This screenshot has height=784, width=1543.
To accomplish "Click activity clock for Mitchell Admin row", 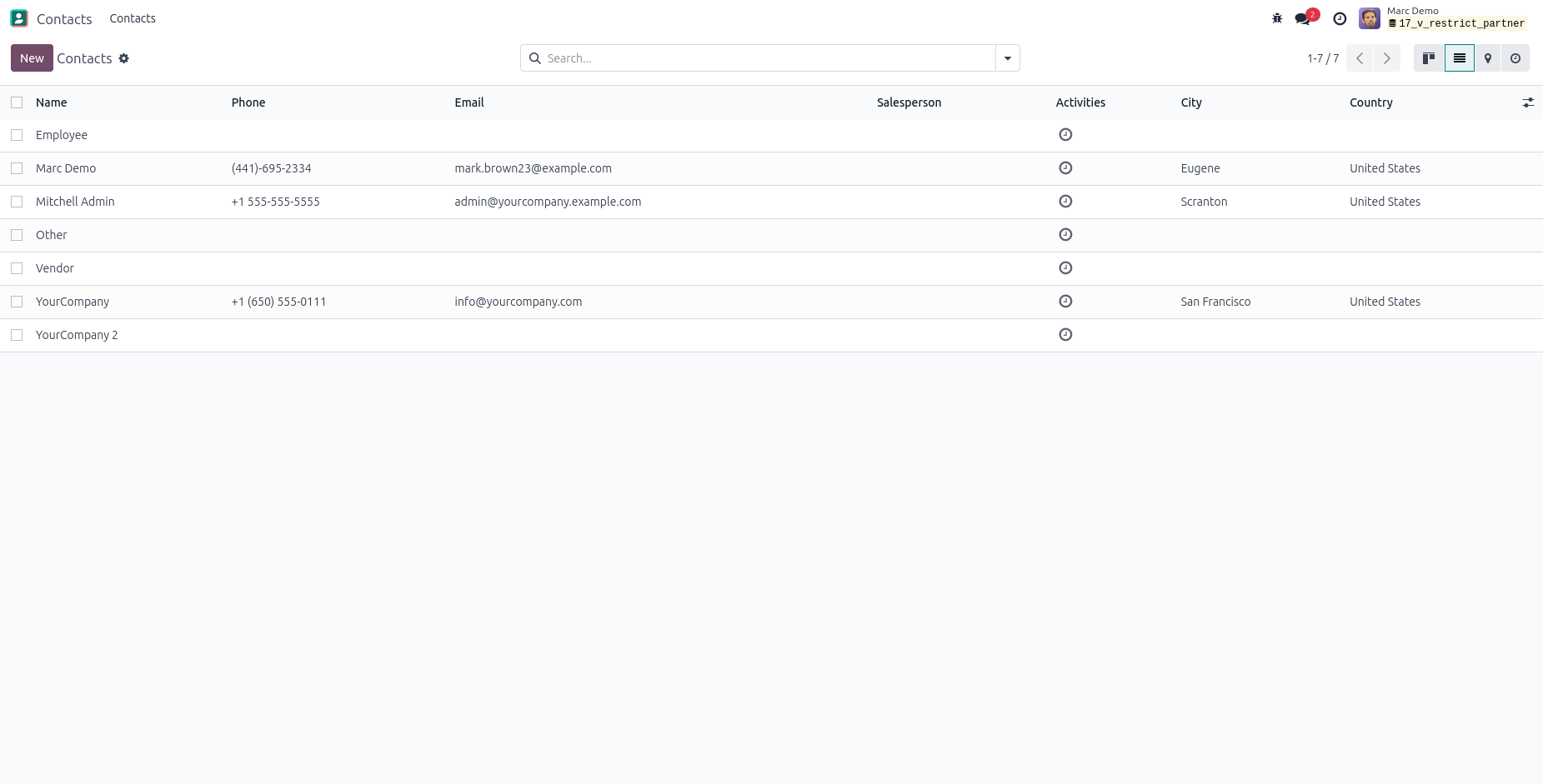I will point(1065,202).
